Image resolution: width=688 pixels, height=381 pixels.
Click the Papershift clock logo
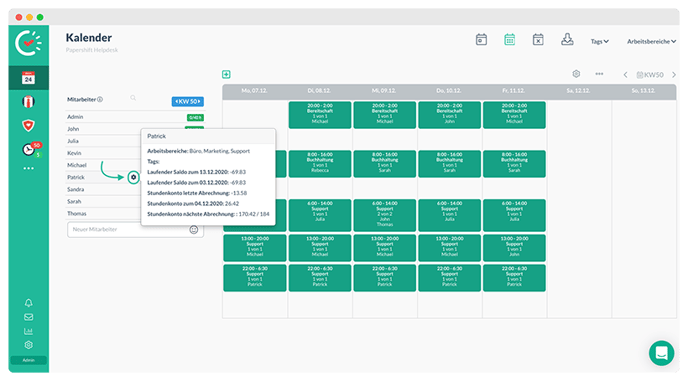point(29,43)
